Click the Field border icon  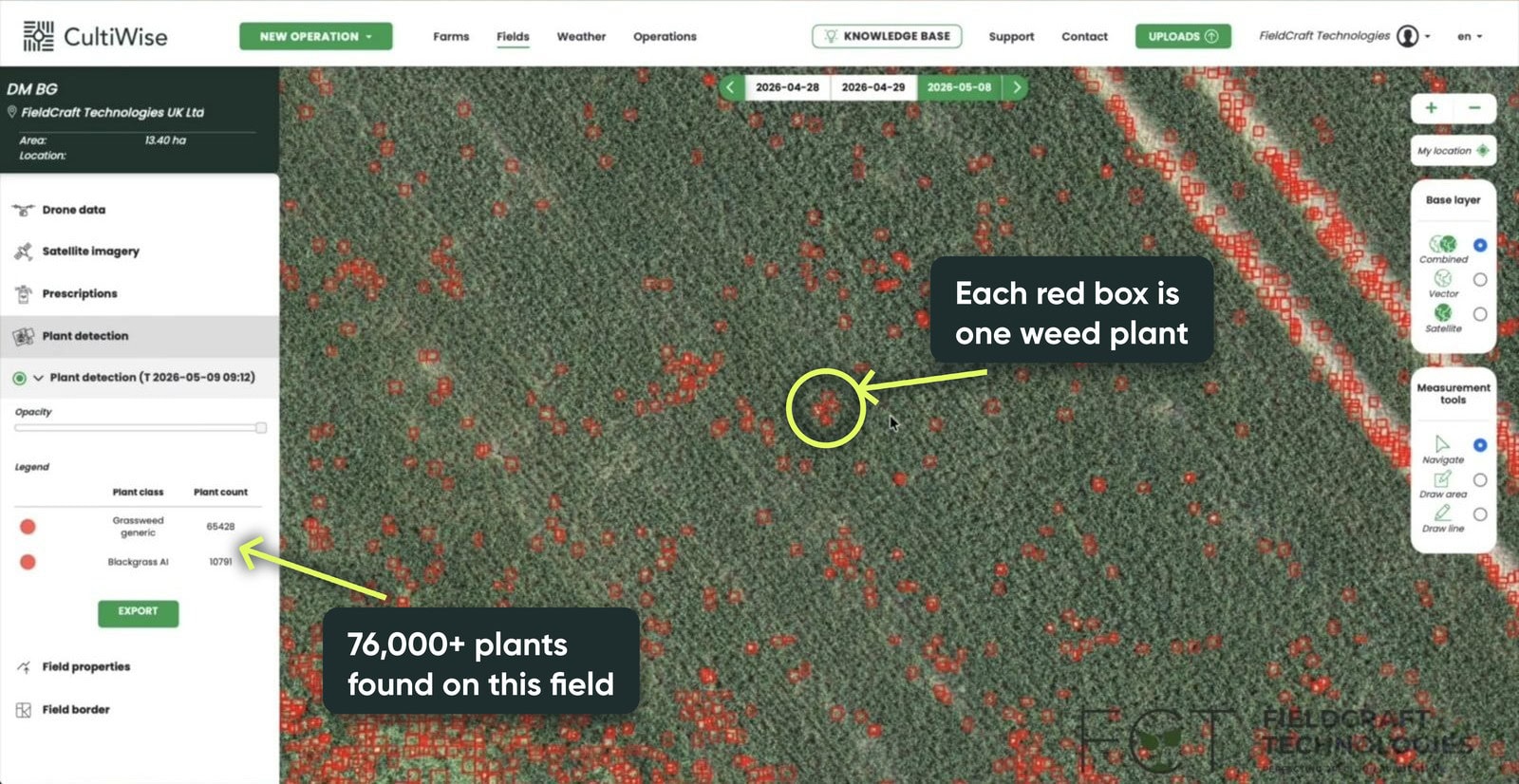pyautogui.click(x=23, y=710)
